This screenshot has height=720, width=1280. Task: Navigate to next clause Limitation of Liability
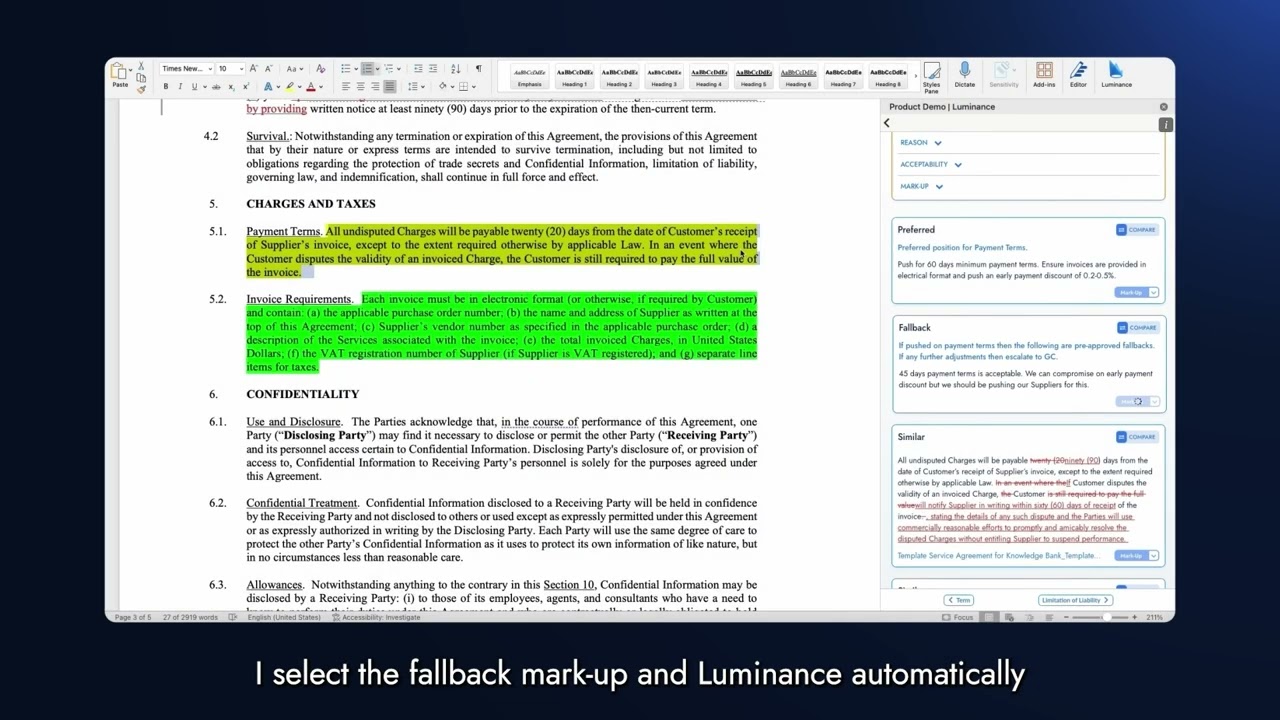point(1075,600)
